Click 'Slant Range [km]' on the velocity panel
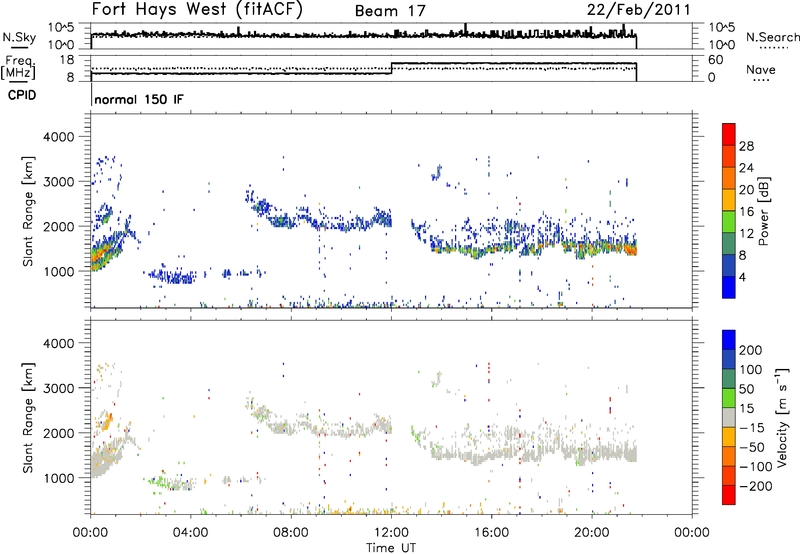The height and width of the screenshot is (554, 800). pyautogui.click(x=28, y=418)
